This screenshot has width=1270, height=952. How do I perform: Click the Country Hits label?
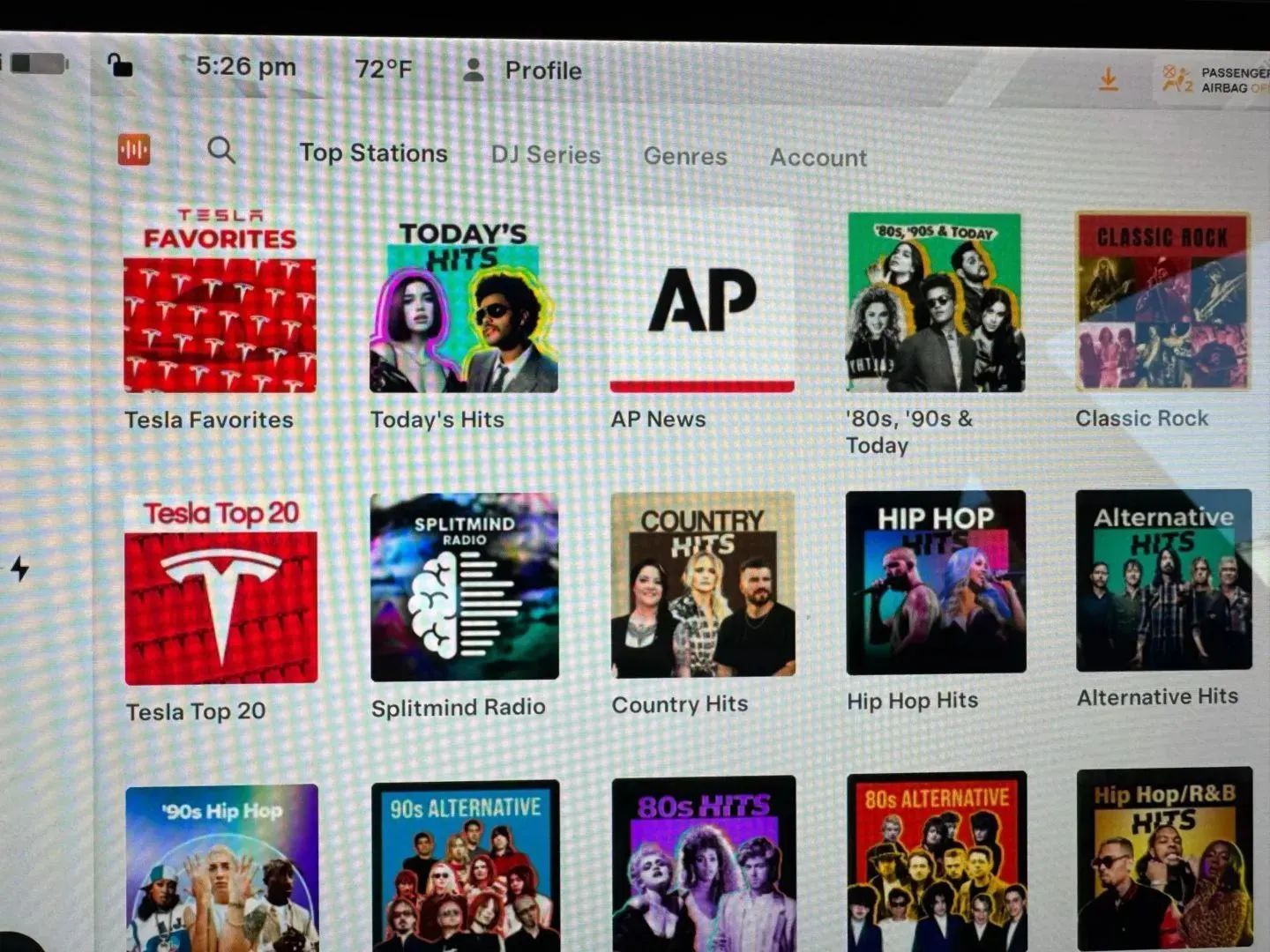click(x=680, y=704)
